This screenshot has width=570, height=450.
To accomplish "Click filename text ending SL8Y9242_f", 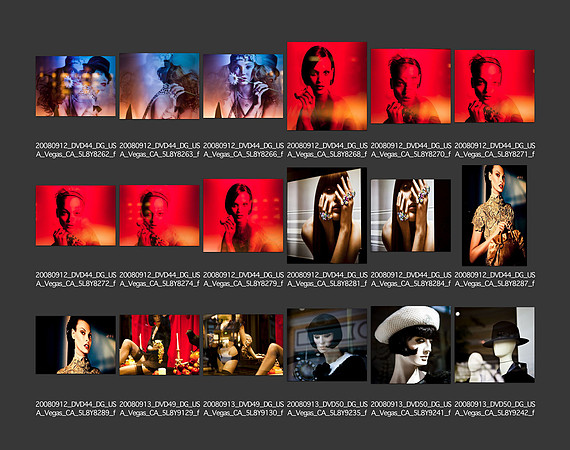I will coord(495,409).
